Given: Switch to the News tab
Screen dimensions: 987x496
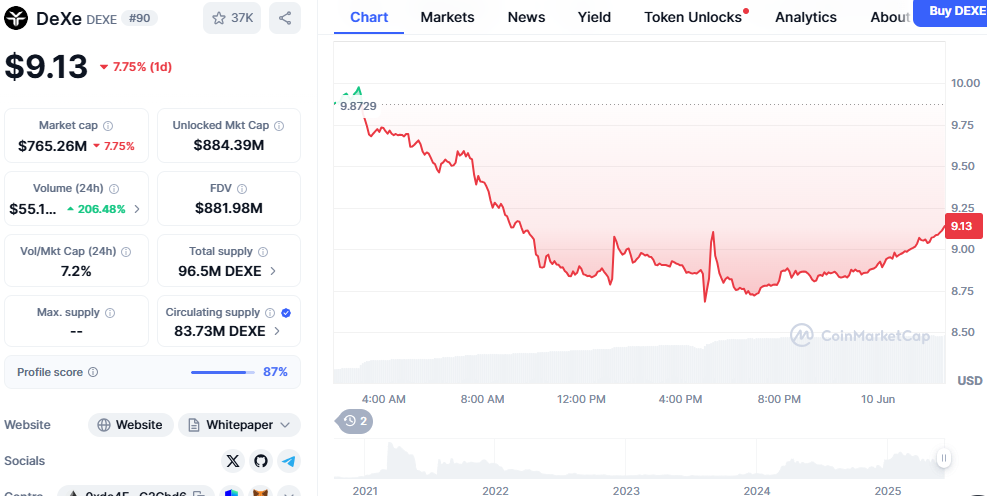Looking at the screenshot, I should tap(526, 18).
